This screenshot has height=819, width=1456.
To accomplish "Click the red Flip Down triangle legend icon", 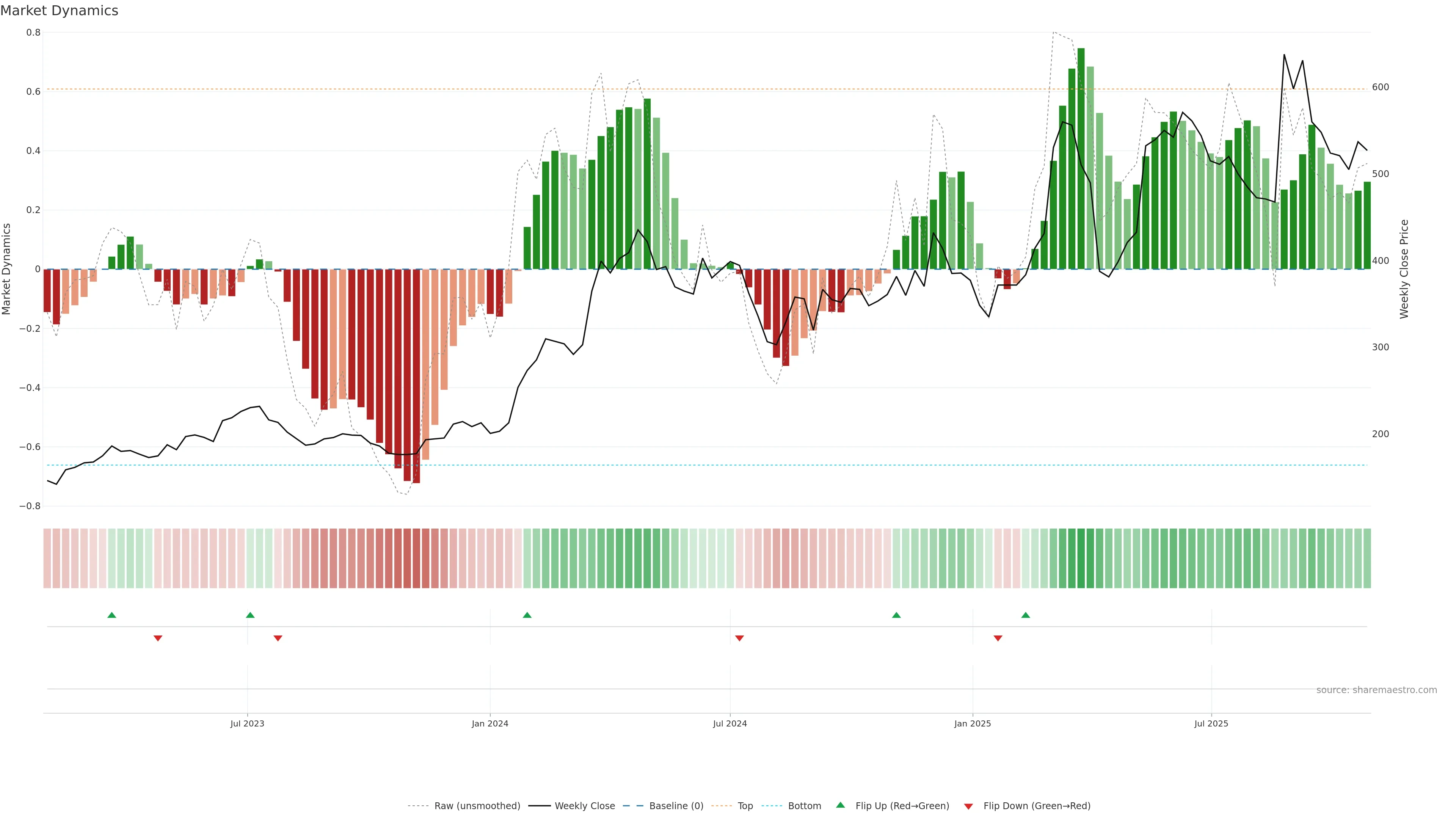I will pyautogui.click(x=968, y=806).
